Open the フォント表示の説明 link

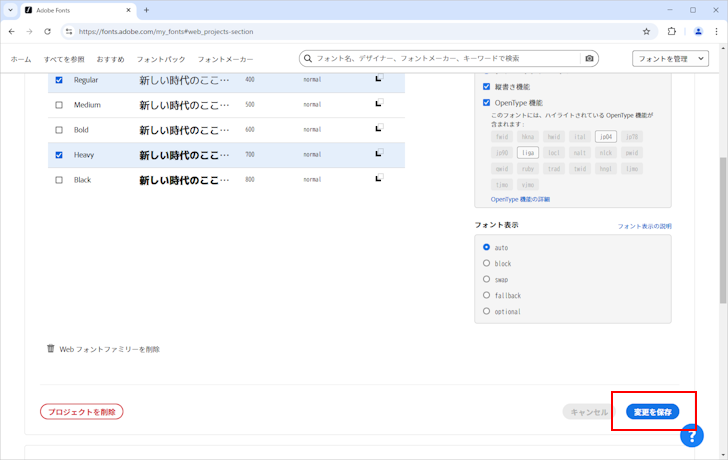click(x=644, y=226)
